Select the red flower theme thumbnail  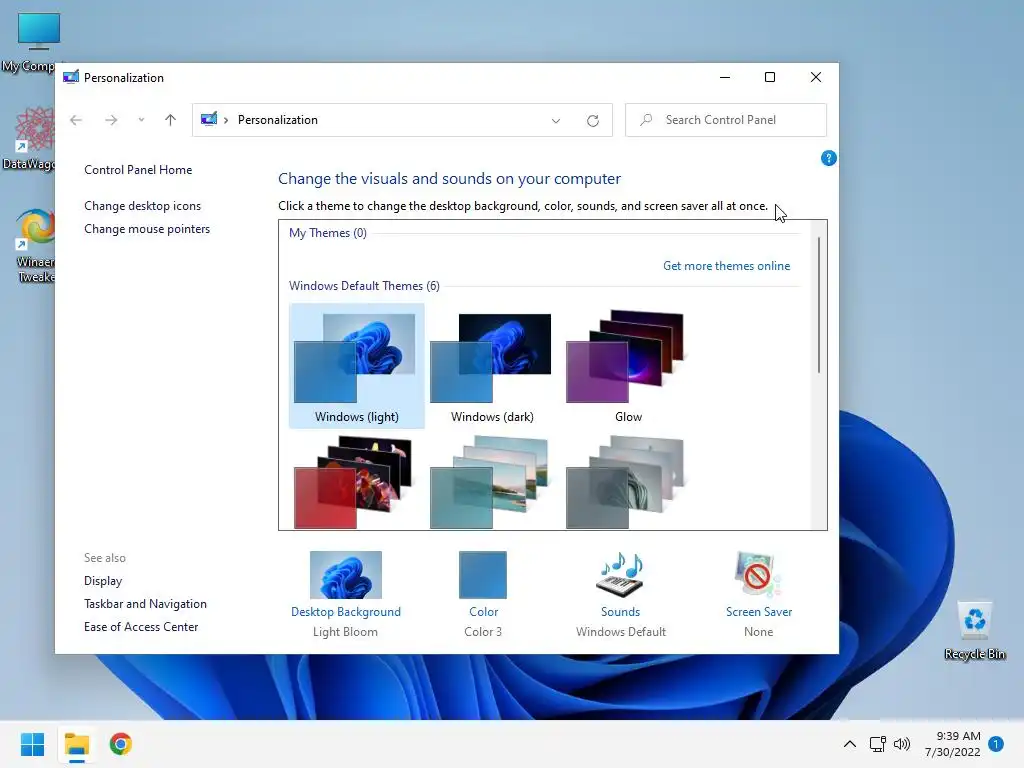pyautogui.click(x=354, y=482)
